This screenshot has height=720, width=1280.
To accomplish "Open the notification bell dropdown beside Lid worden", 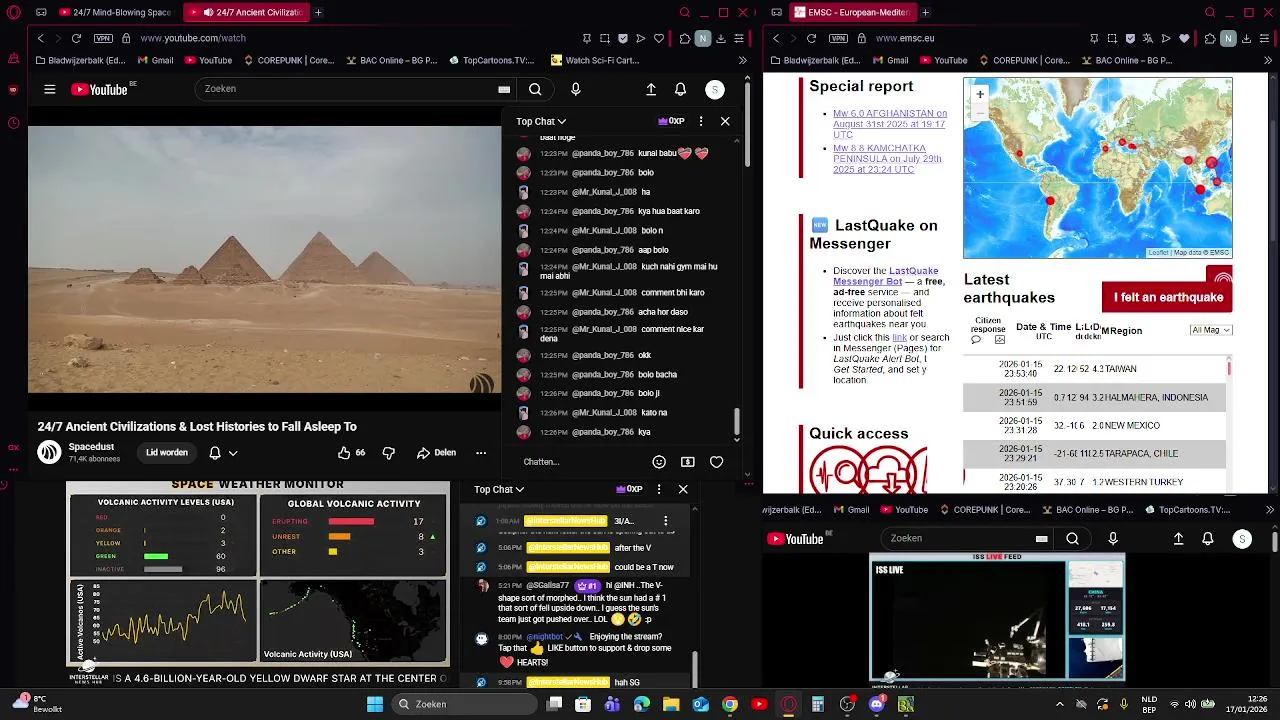I will (x=223, y=452).
